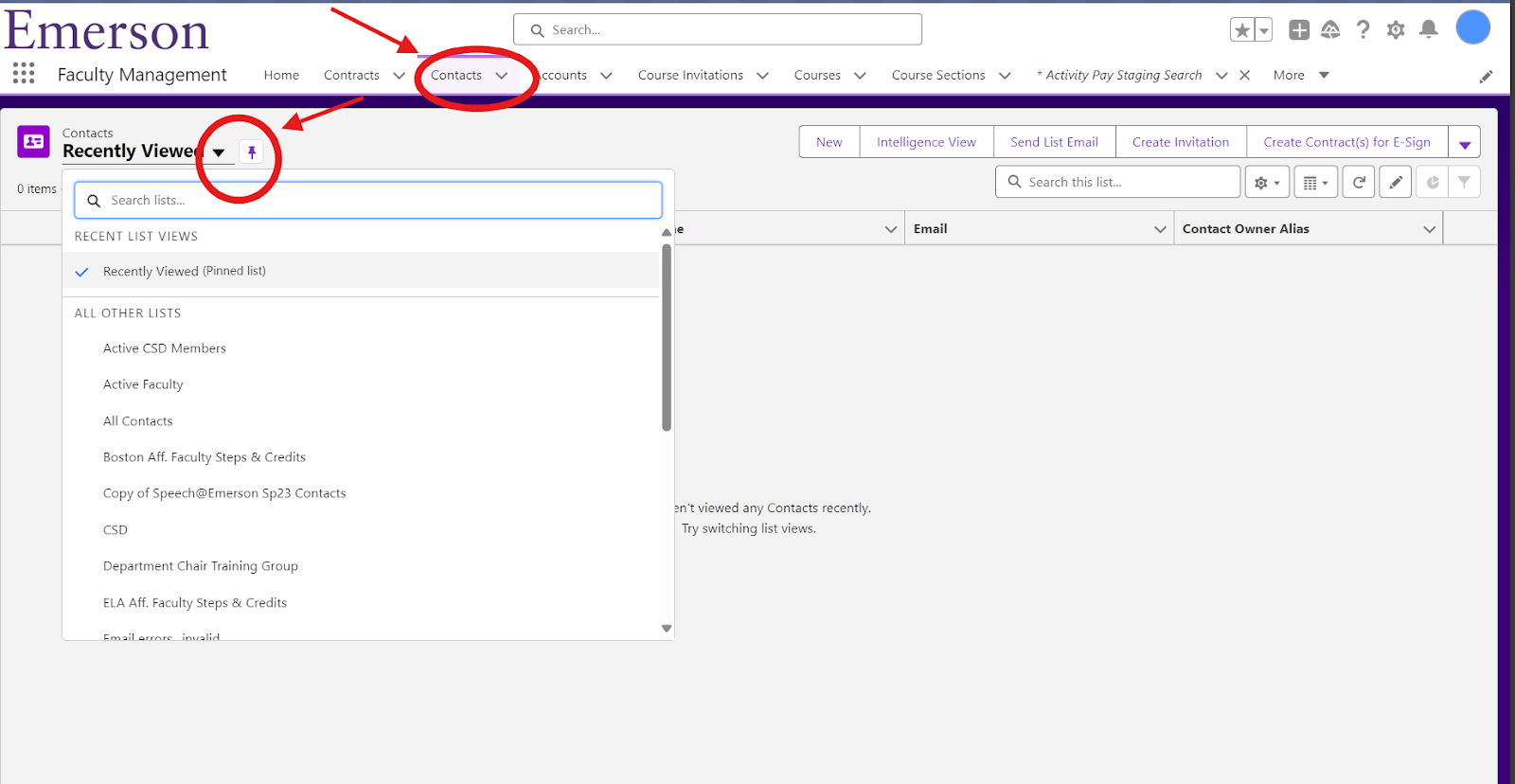Unpin the Recently Viewed list view
Image resolution: width=1515 pixels, height=784 pixels.
pyautogui.click(x=252, y=151)
